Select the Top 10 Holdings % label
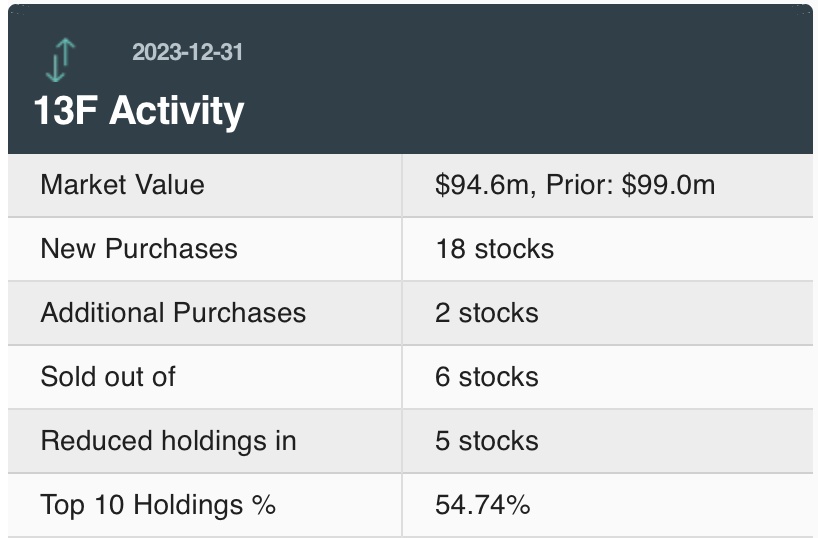 coord(157,505)
